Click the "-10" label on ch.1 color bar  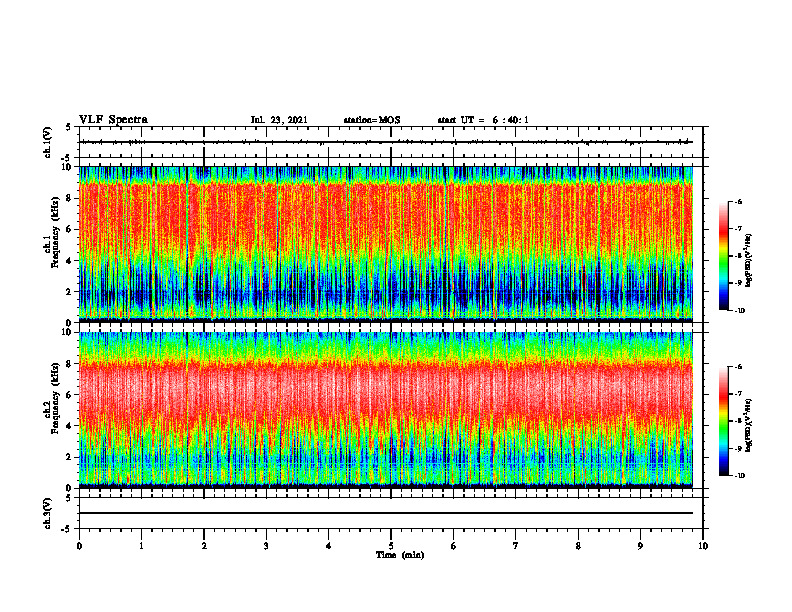(739, 311)
